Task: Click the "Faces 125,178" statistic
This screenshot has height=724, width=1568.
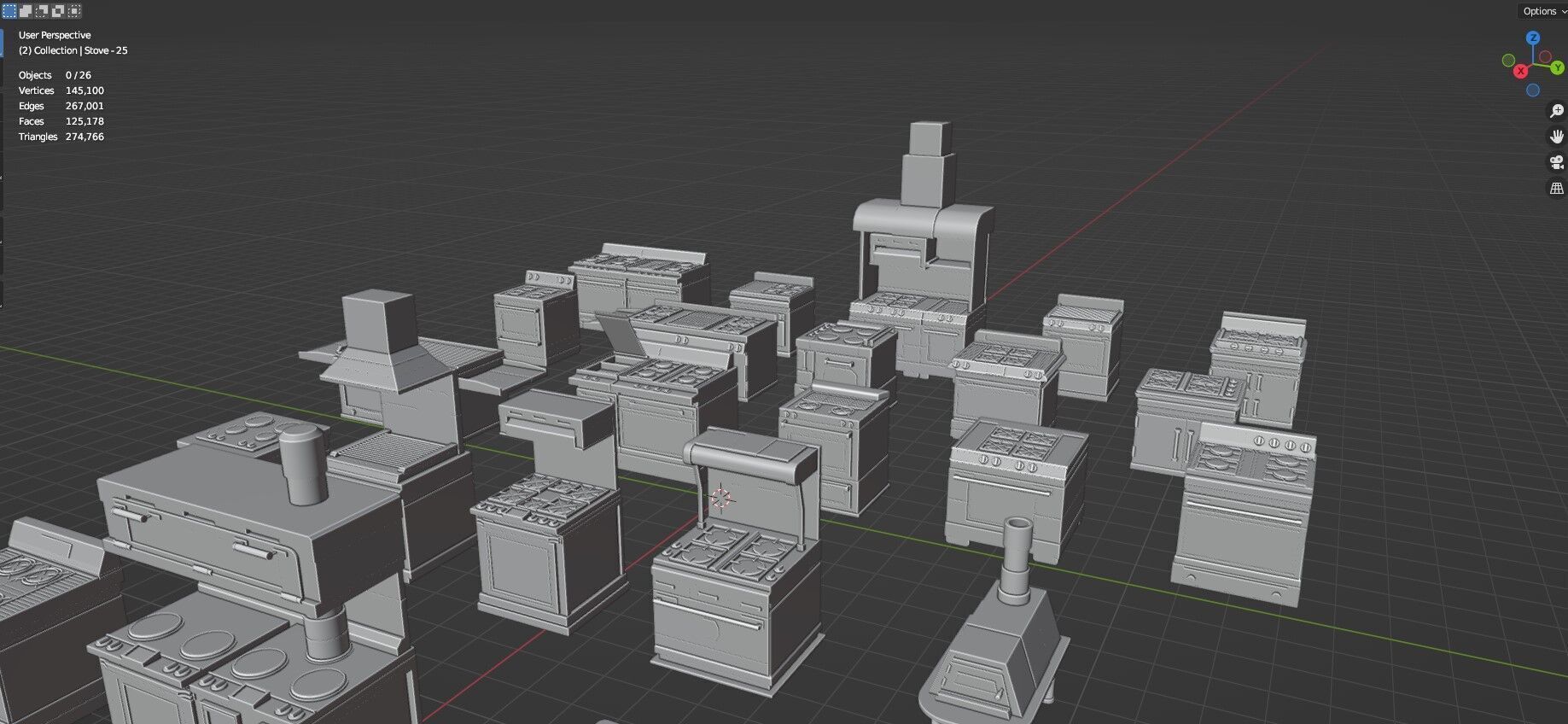Action: pos(61,121)
